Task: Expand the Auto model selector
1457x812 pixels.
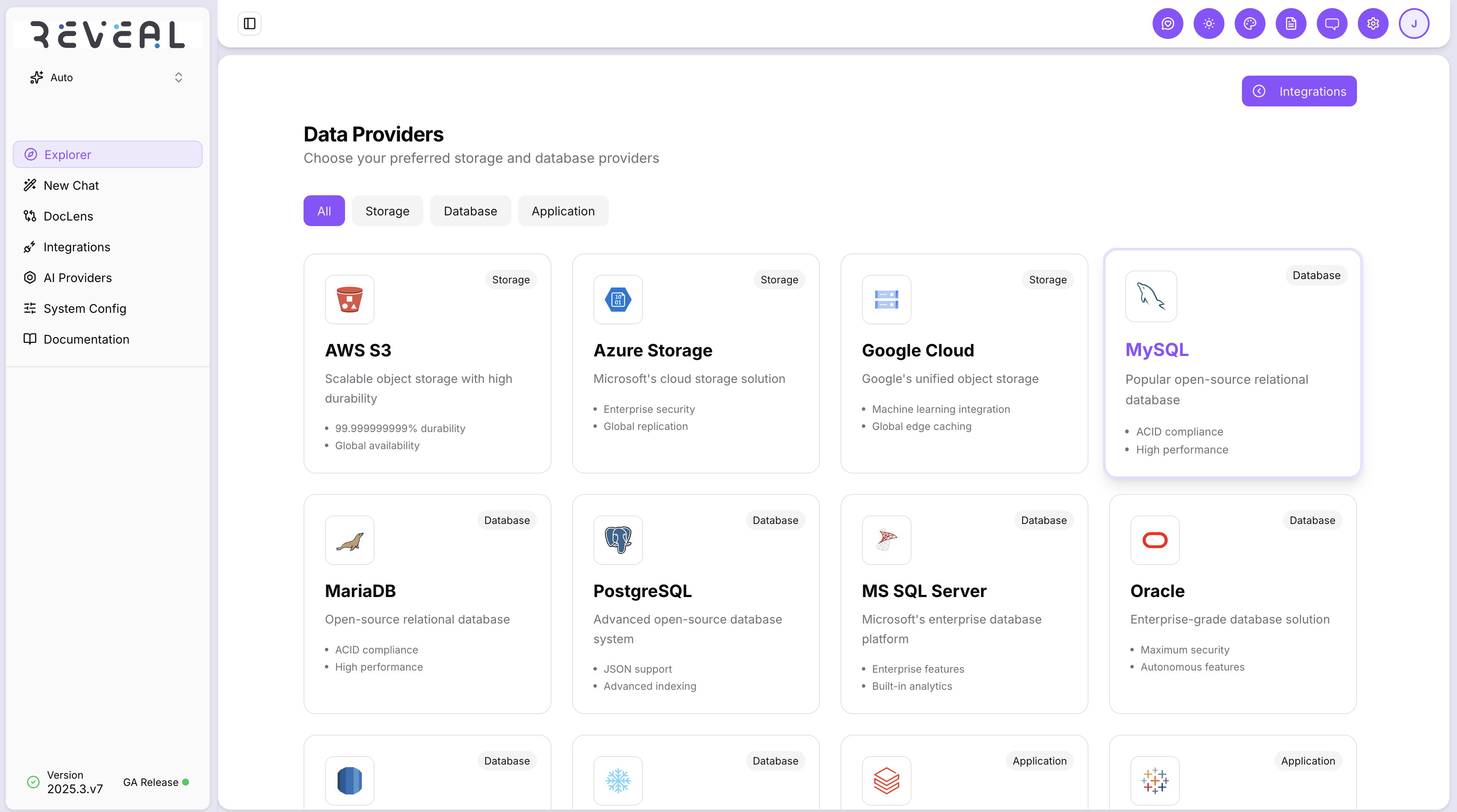Action: [x=107, y=77]
